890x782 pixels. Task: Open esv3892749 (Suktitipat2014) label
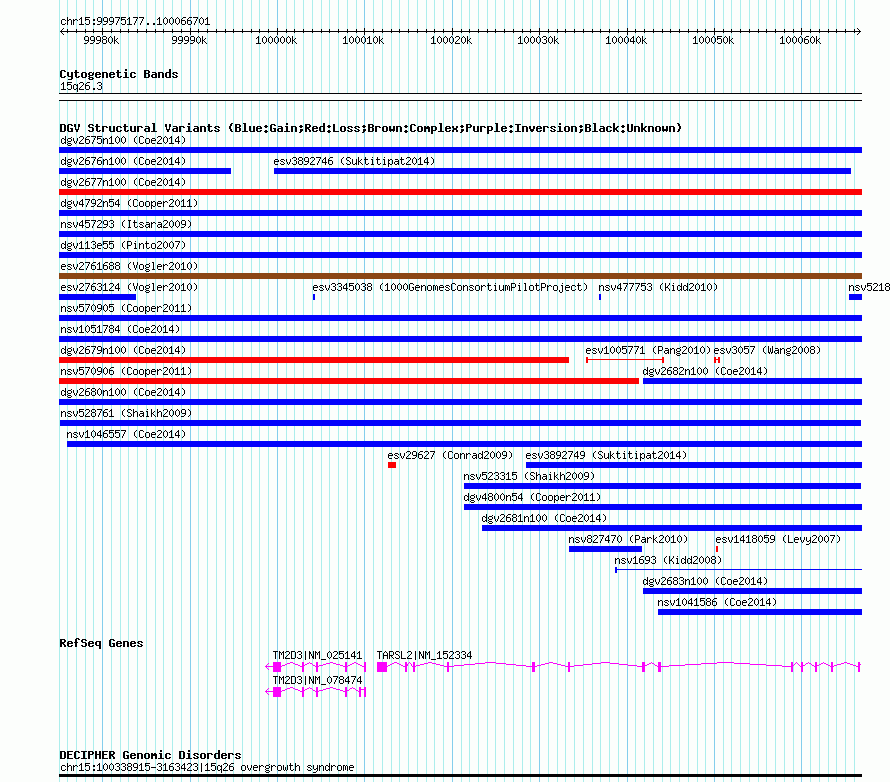coord(606,455)
